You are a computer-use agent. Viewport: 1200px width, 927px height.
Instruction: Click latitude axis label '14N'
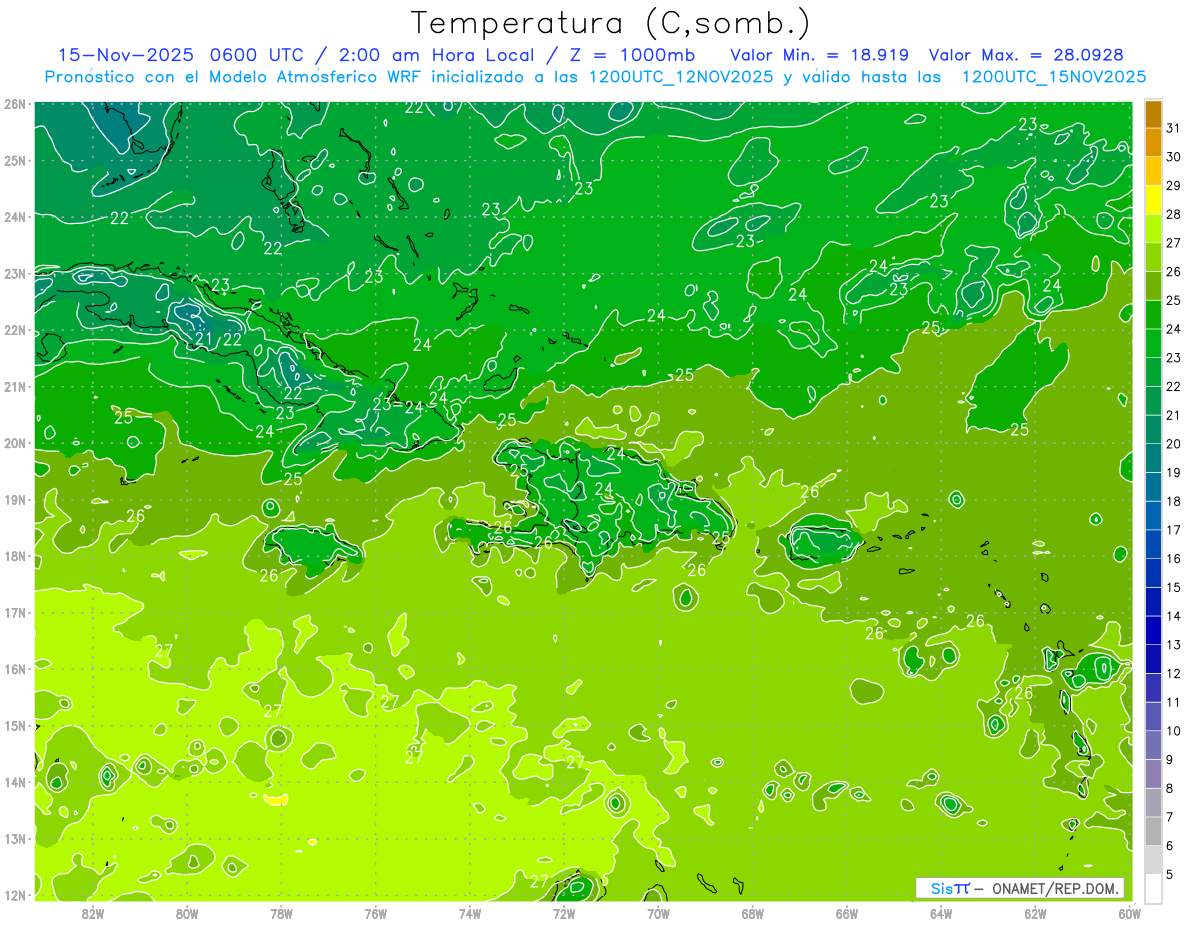15,782
